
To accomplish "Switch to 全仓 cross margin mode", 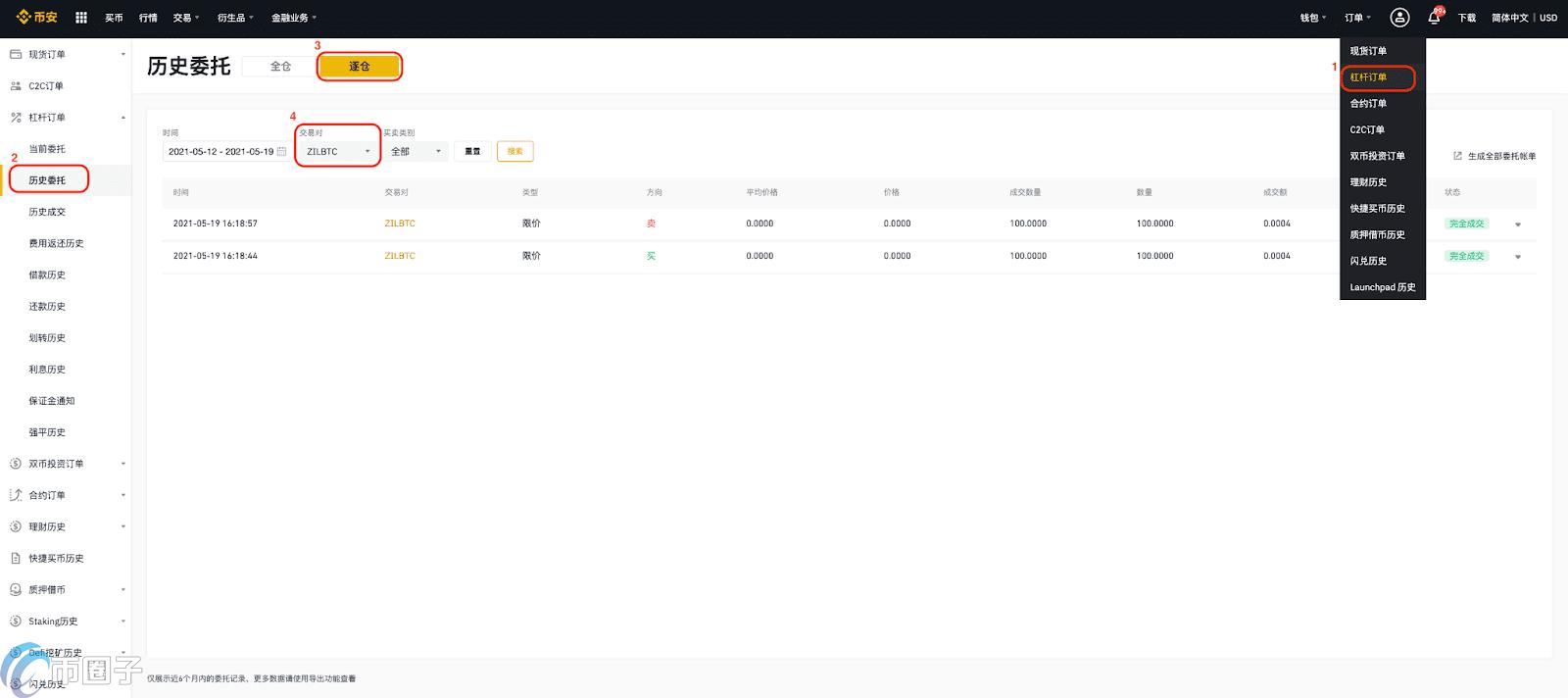I will 280,67.
